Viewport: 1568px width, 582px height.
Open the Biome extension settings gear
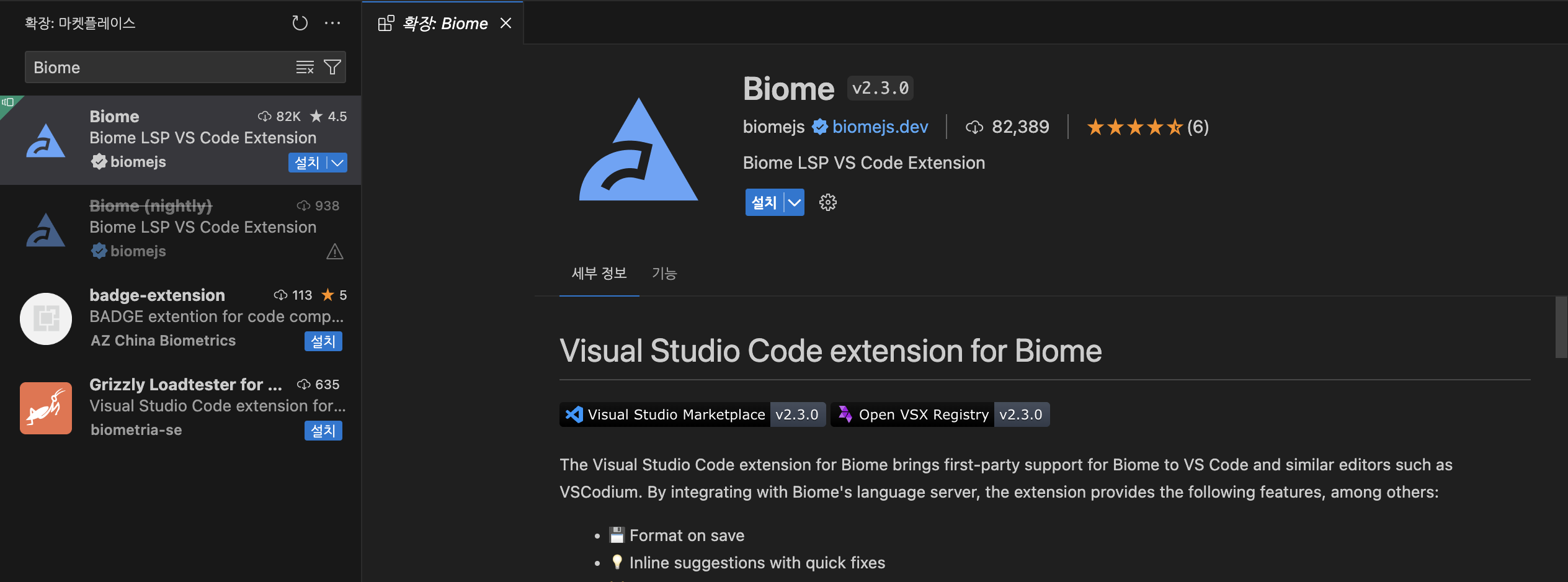tap(827, 202)
